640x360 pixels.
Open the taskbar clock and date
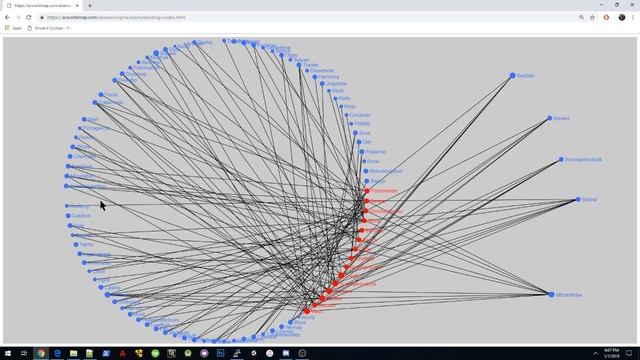point(611,353)
